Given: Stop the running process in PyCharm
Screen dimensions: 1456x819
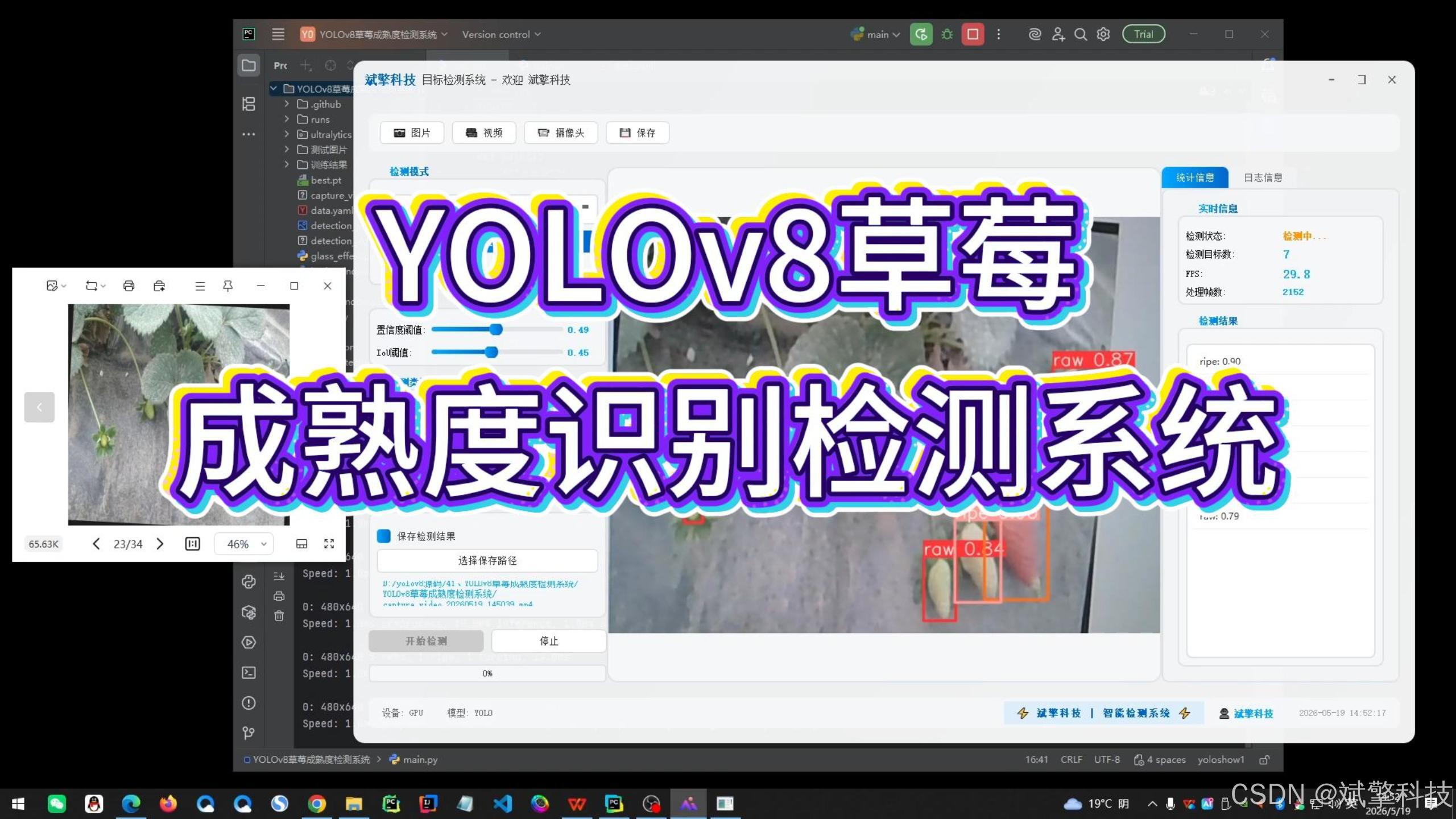Looking at the screenshot, I should click(x=973, y=34).
